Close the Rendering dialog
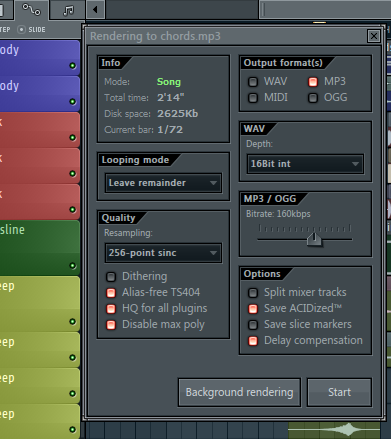This screenshot has height=439, width=391. [x=374, y=36]
